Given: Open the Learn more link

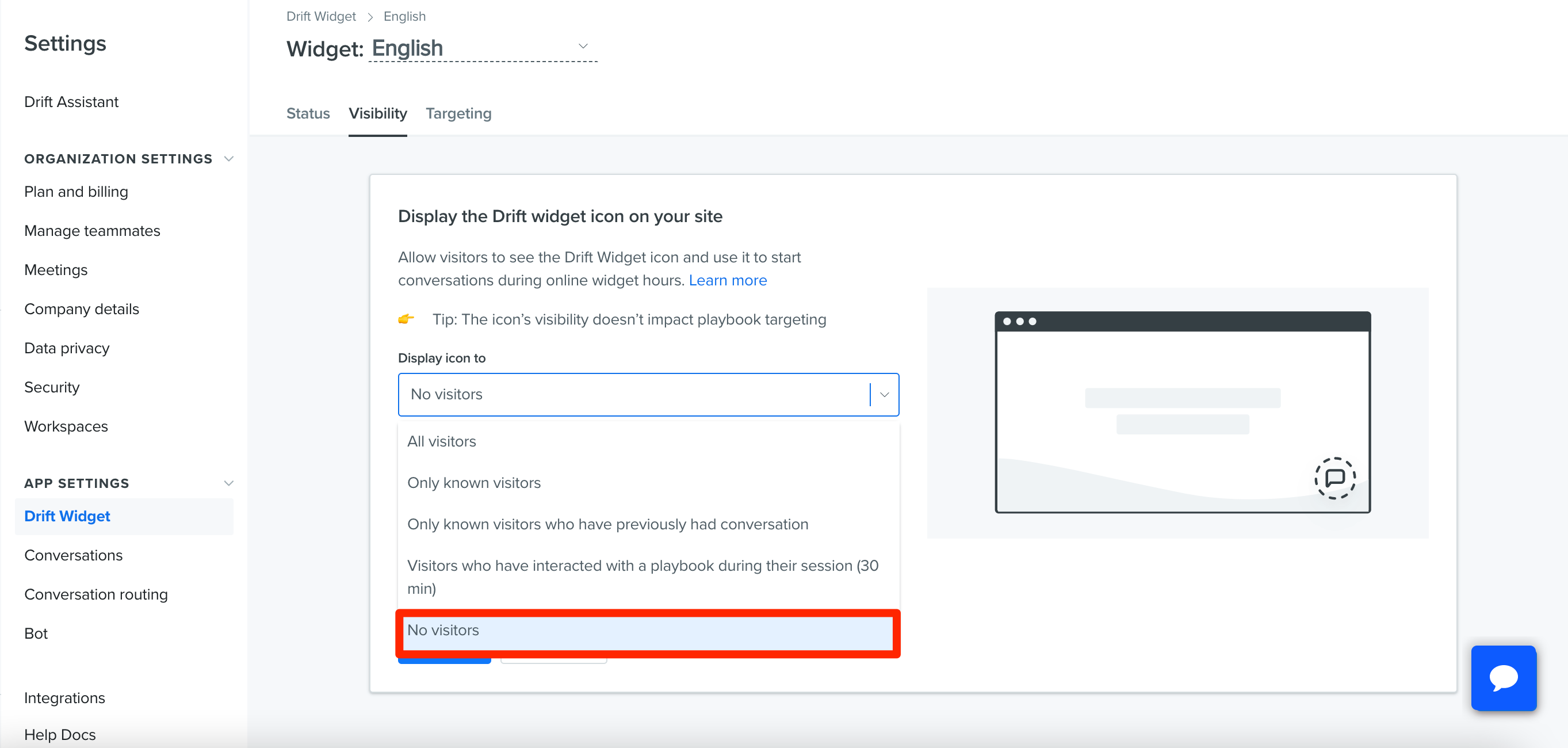Looking at the screenshot, I should [728, 280].
